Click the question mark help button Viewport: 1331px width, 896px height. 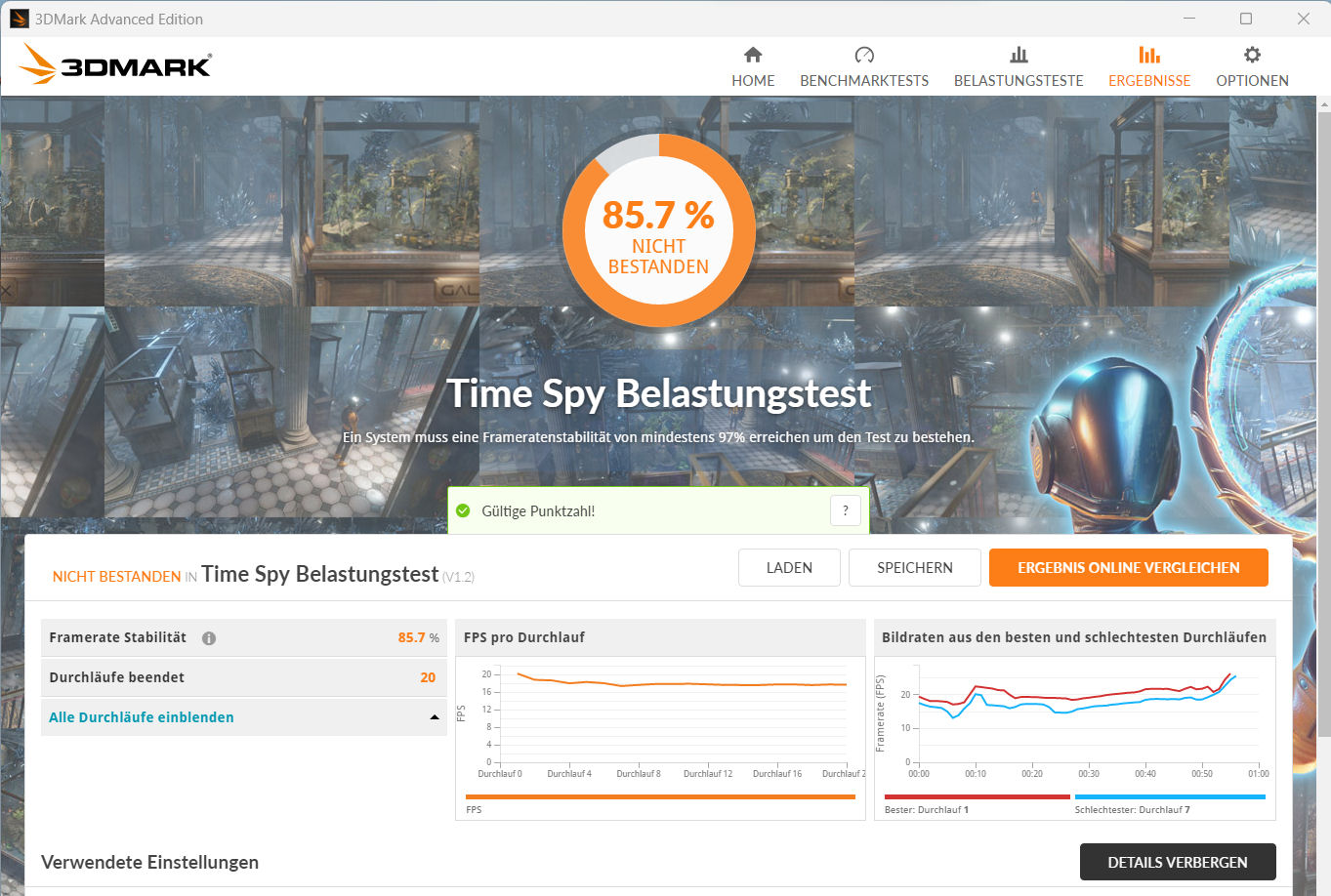tap(845, 510)
